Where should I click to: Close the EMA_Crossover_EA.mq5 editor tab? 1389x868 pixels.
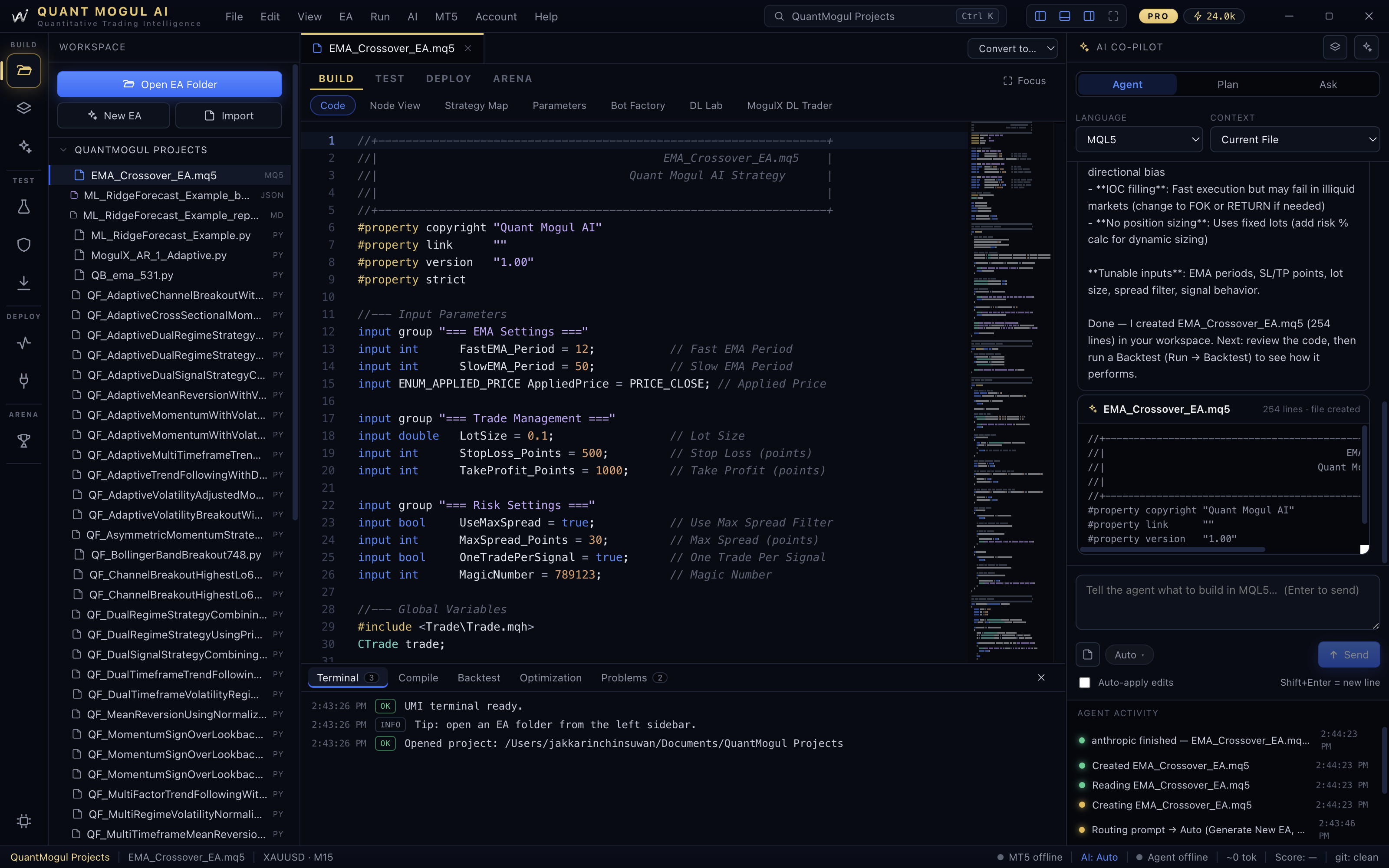468,48
